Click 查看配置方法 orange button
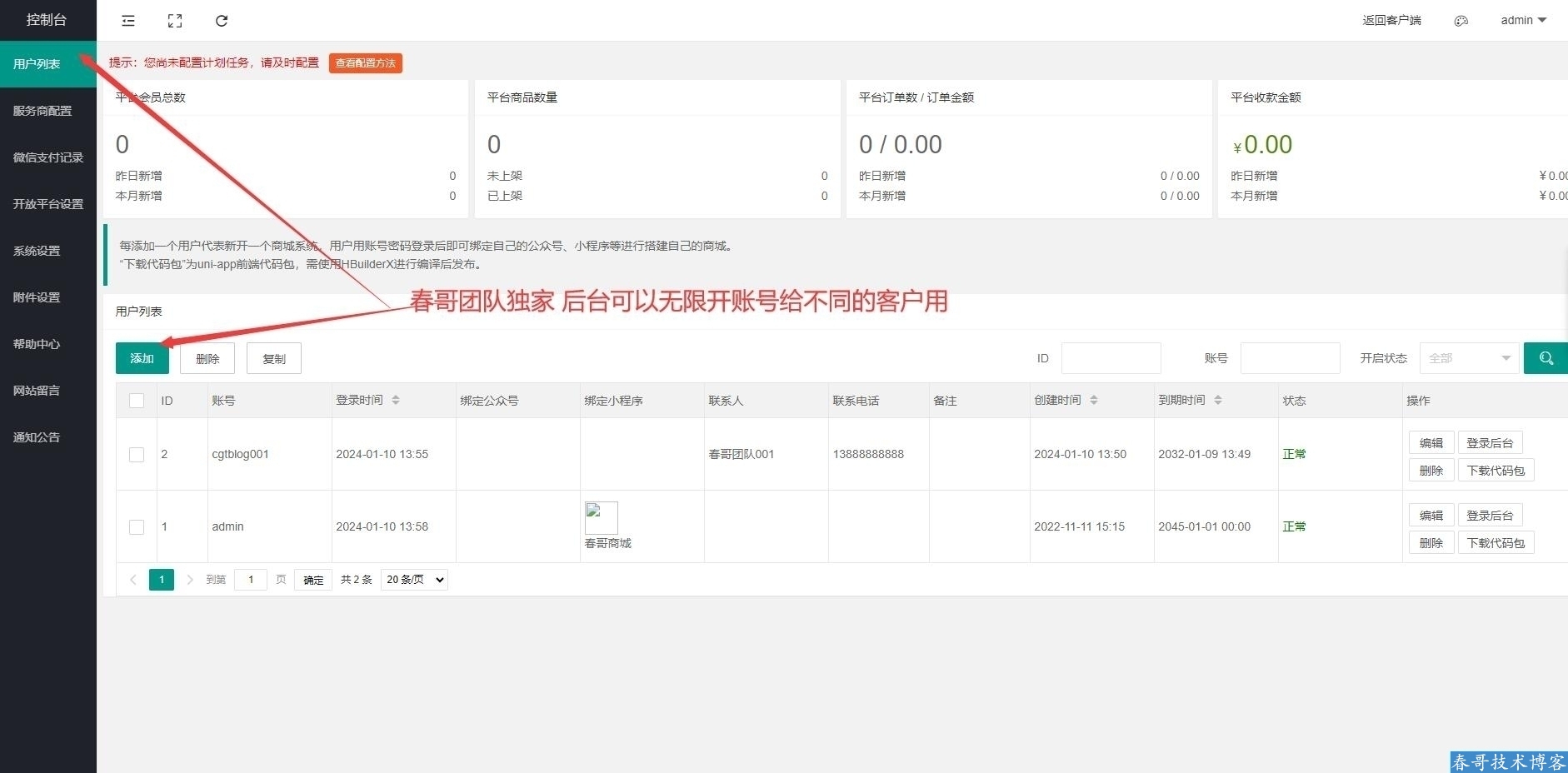 365,63
